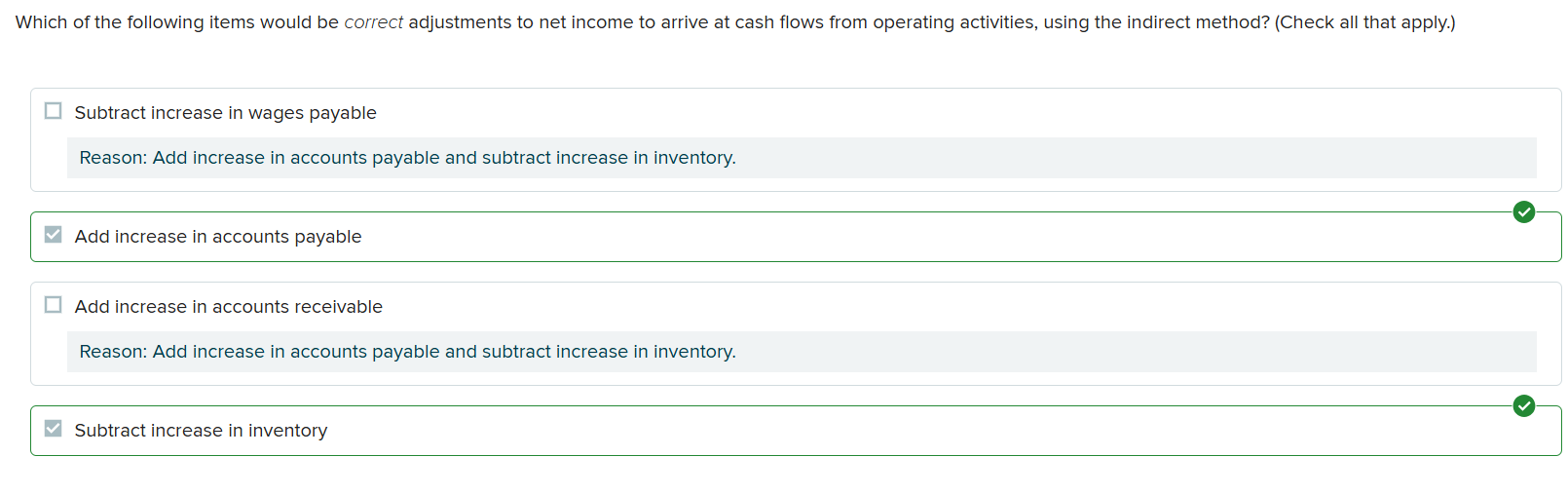Uncheck the 'Subtract increase in inventory' checkbox
The image size is (1568, 495).
tap(54, 429)
